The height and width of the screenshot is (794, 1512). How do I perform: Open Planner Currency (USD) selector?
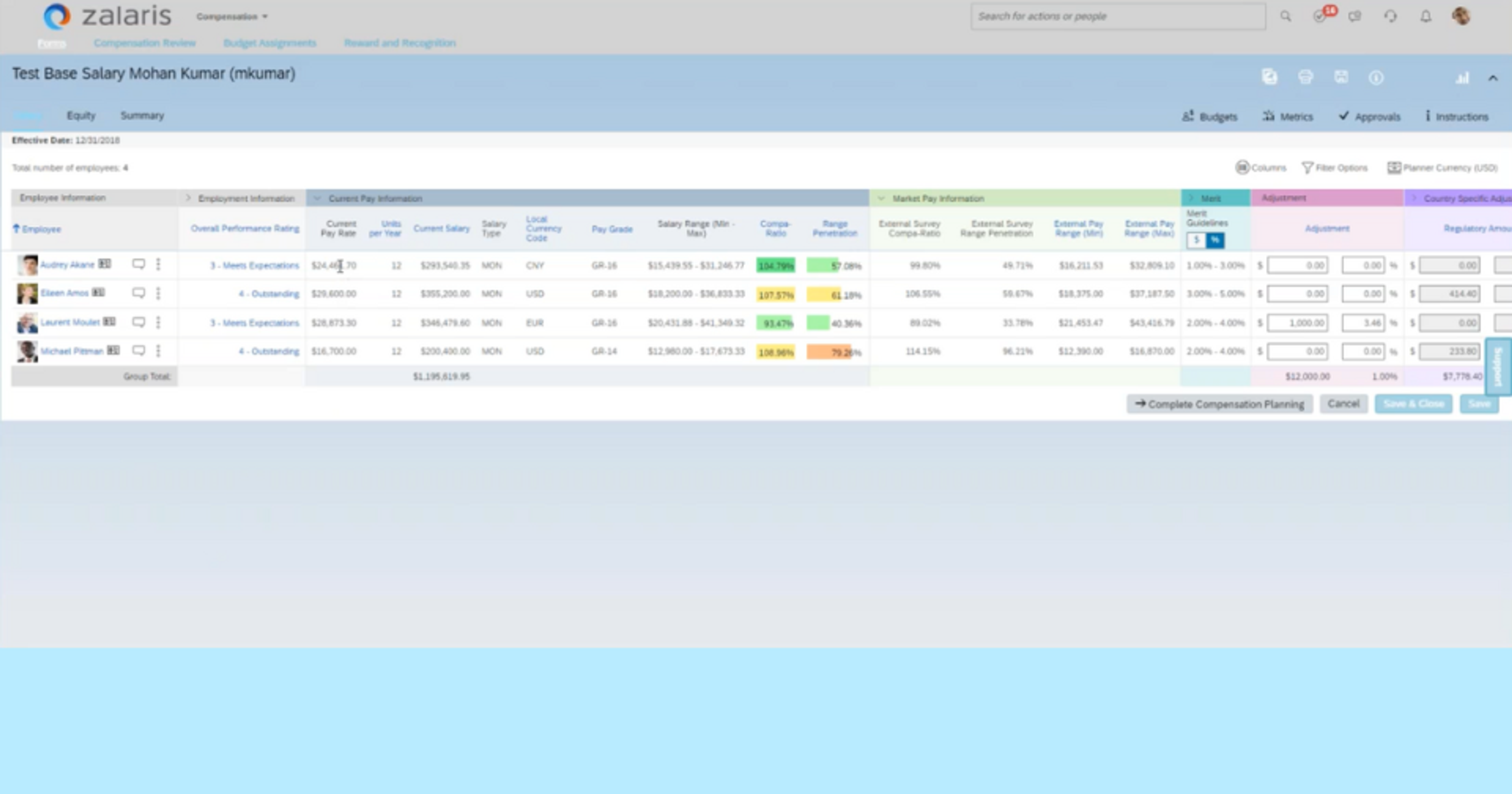pyautogui.click(x=1442, y=167)
